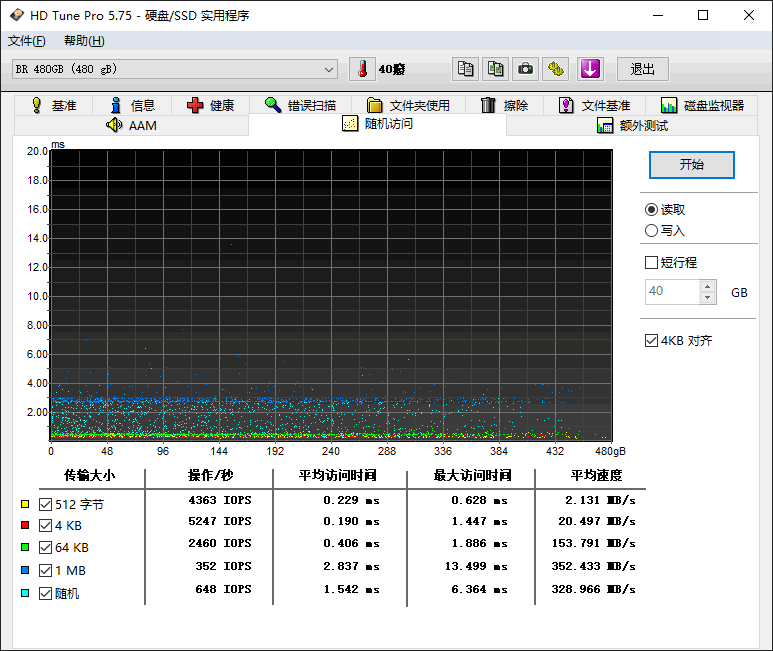Viewport: 773px width, 651px height.
Task: Open options via the yellow gears icon
Action: 556,69
